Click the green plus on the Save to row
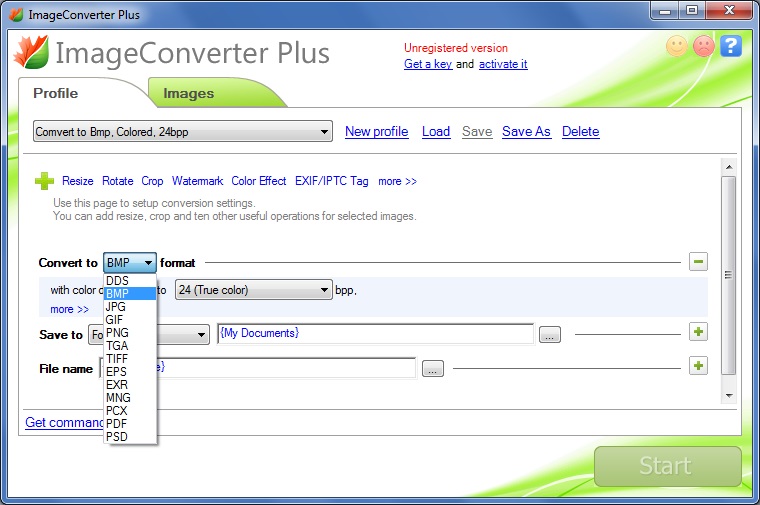 tap(698, 332)
